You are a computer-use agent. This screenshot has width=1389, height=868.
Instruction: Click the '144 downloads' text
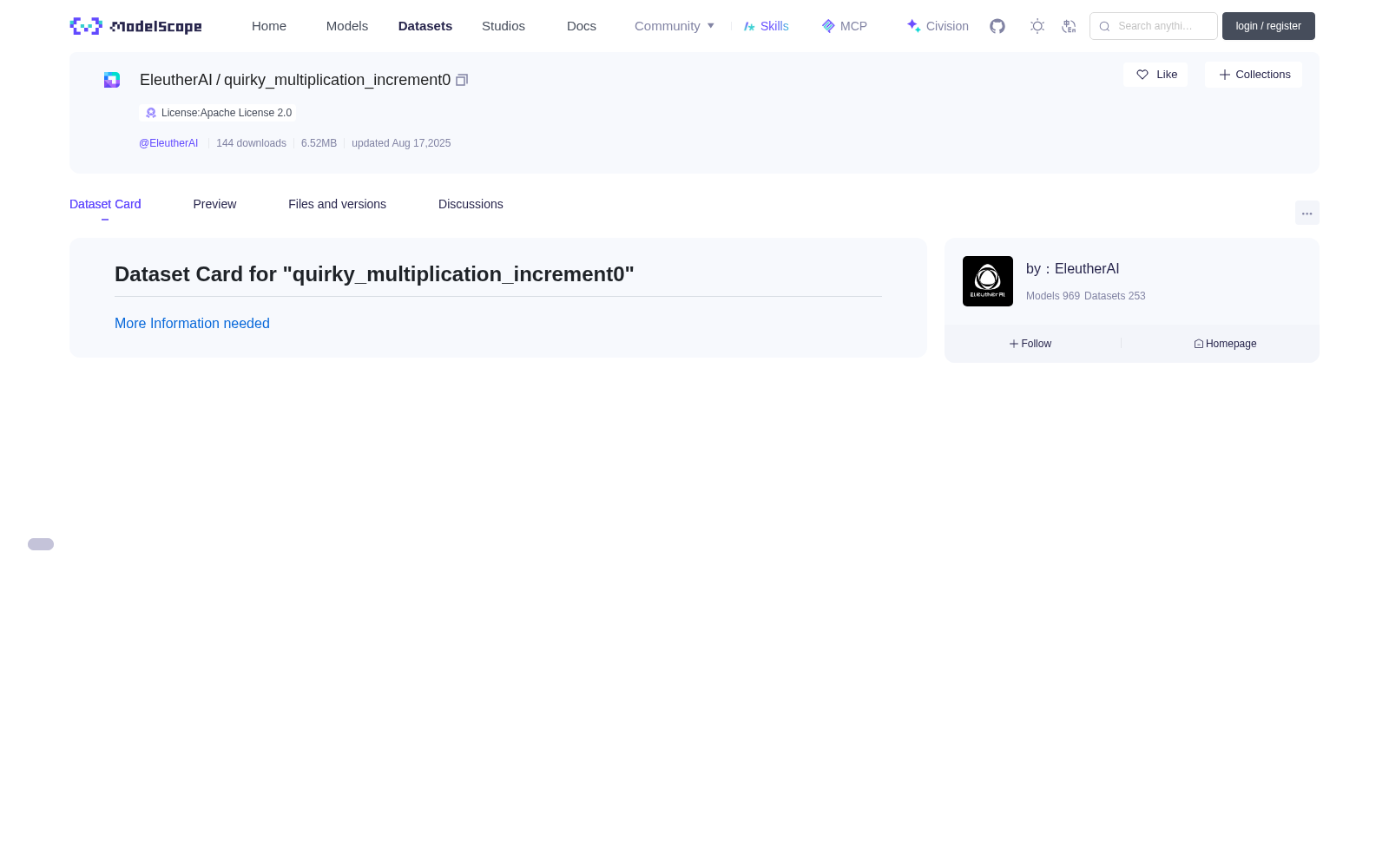point(251,143)
